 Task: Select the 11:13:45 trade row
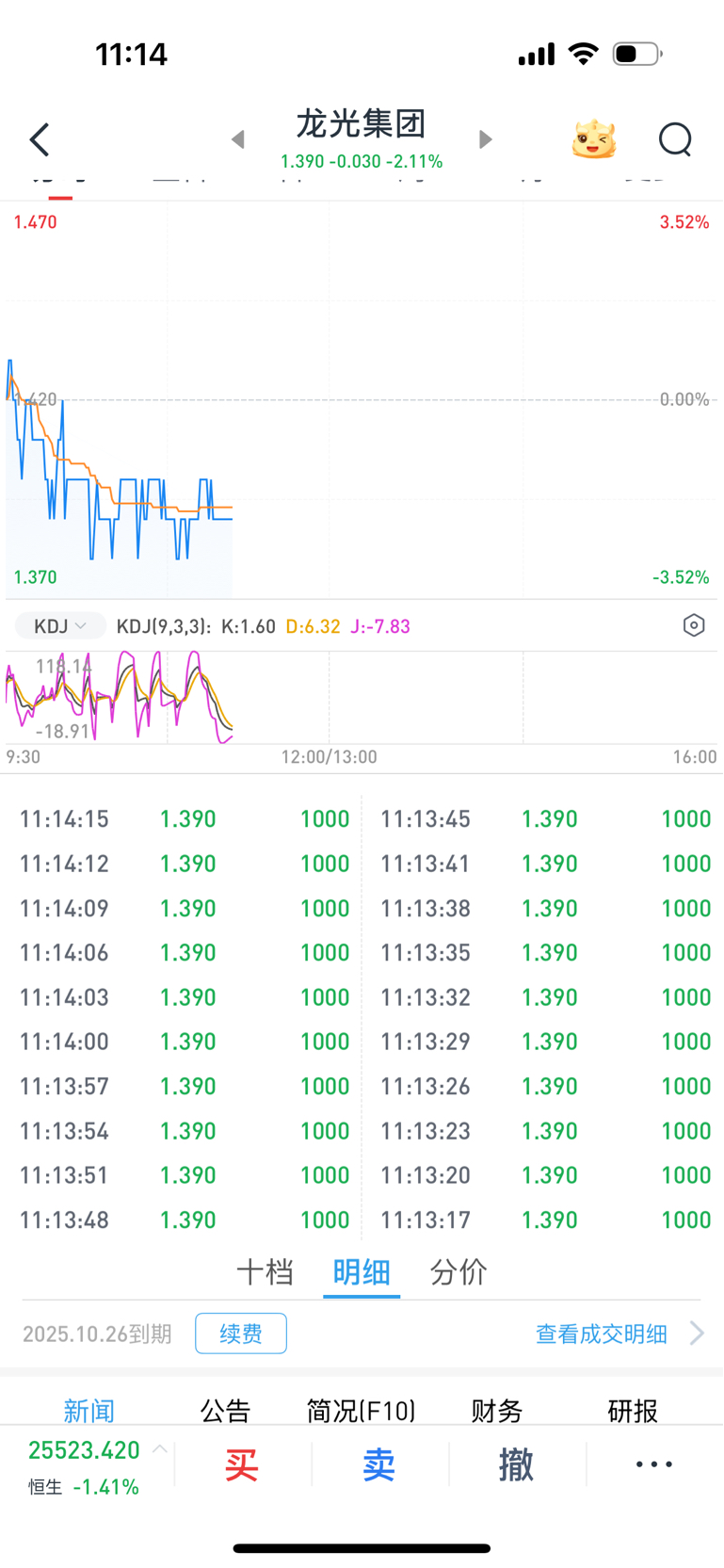coord(545,819)
